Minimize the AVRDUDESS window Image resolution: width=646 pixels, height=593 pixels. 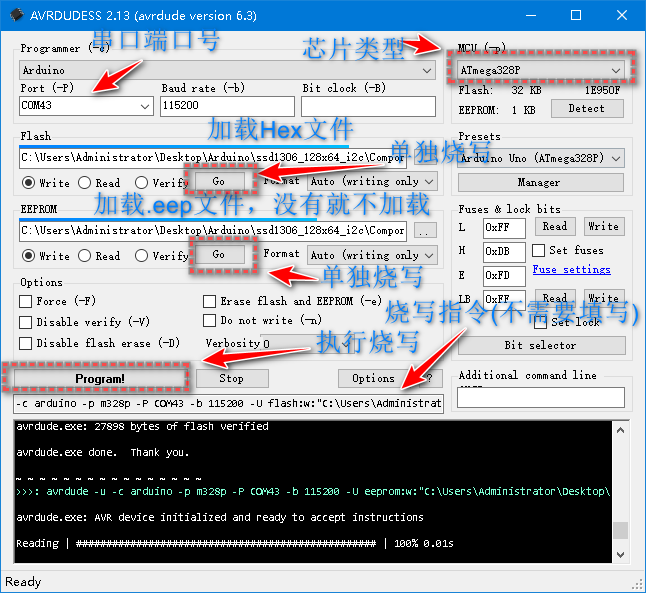[x=531, y=15]
